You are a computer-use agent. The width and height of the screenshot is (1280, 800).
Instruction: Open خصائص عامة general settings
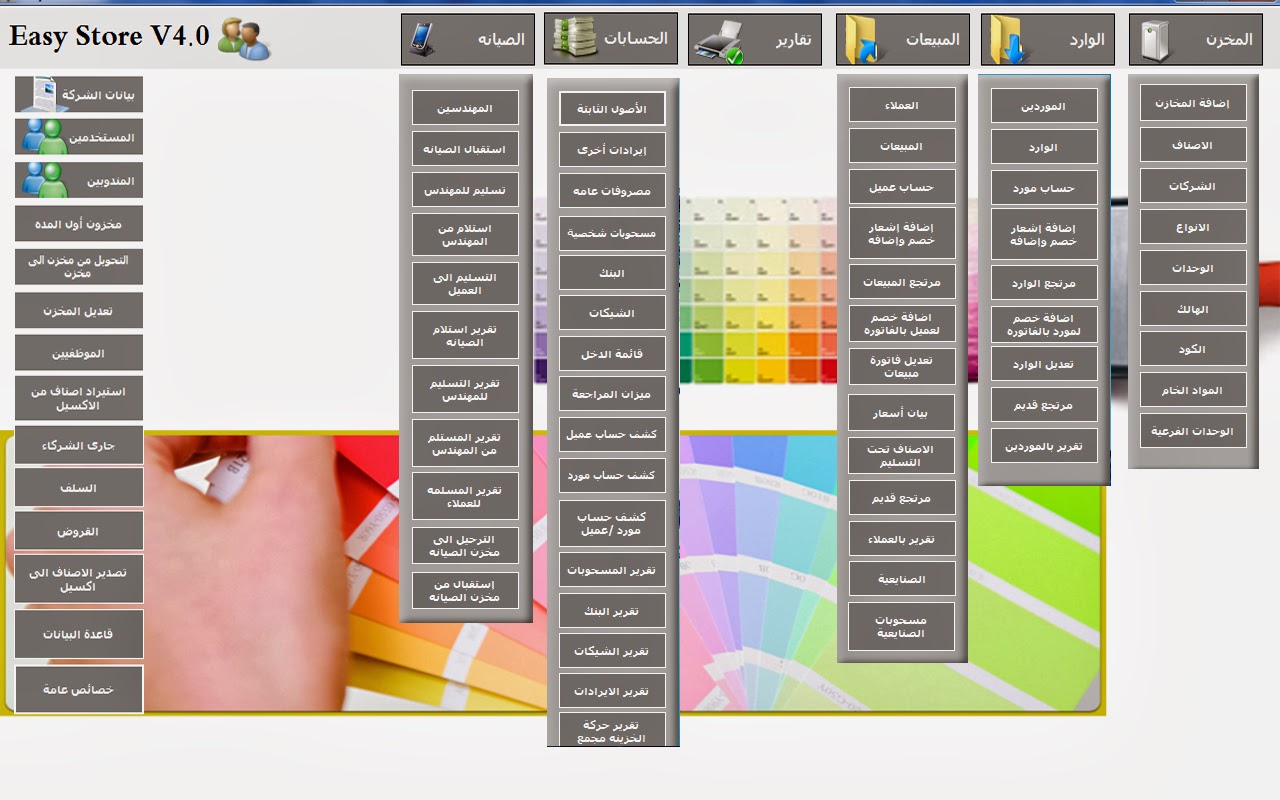(79, 689)
